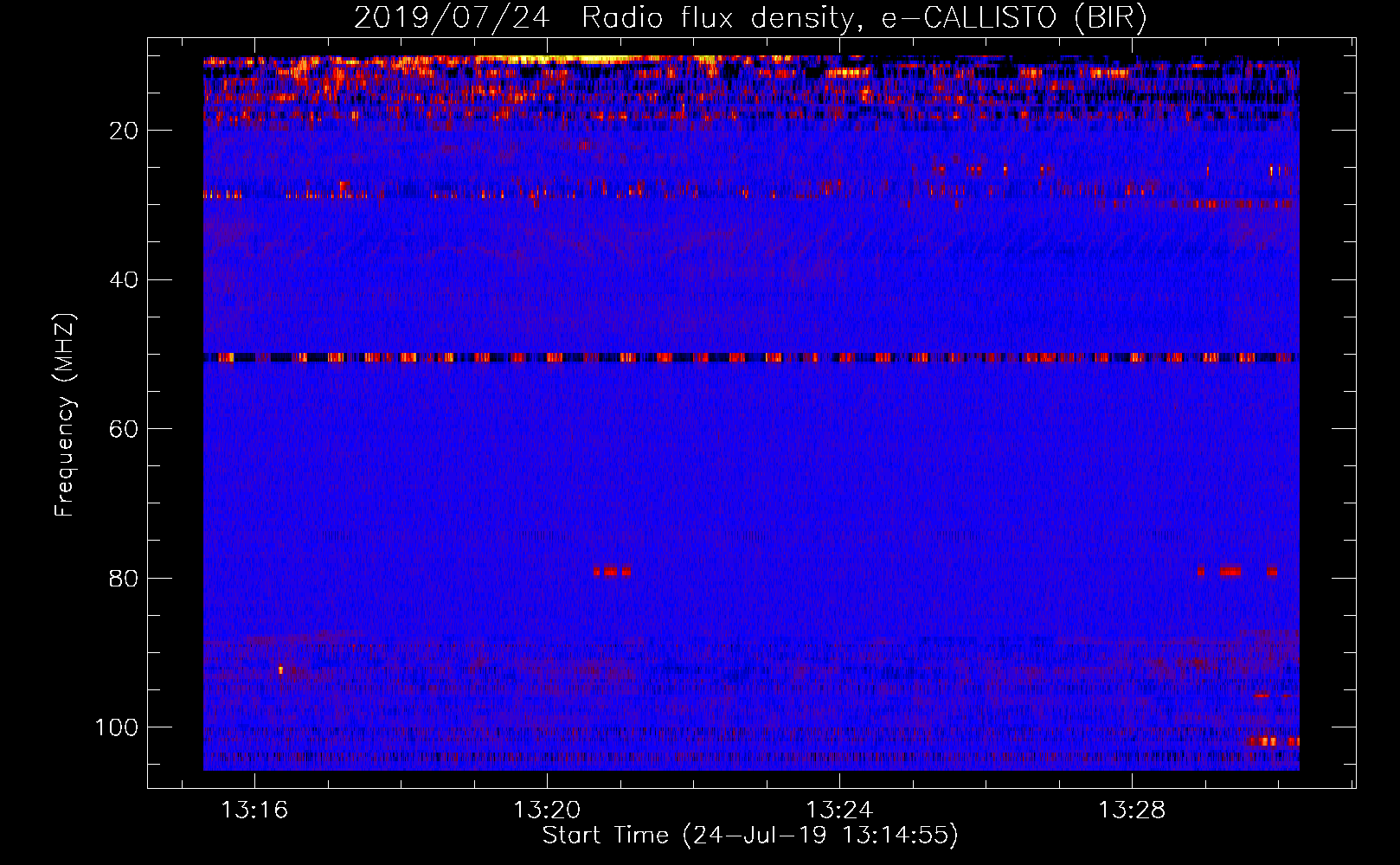
Task: Click the frequency tick label '100'
Action: click(x=117, y=727)
